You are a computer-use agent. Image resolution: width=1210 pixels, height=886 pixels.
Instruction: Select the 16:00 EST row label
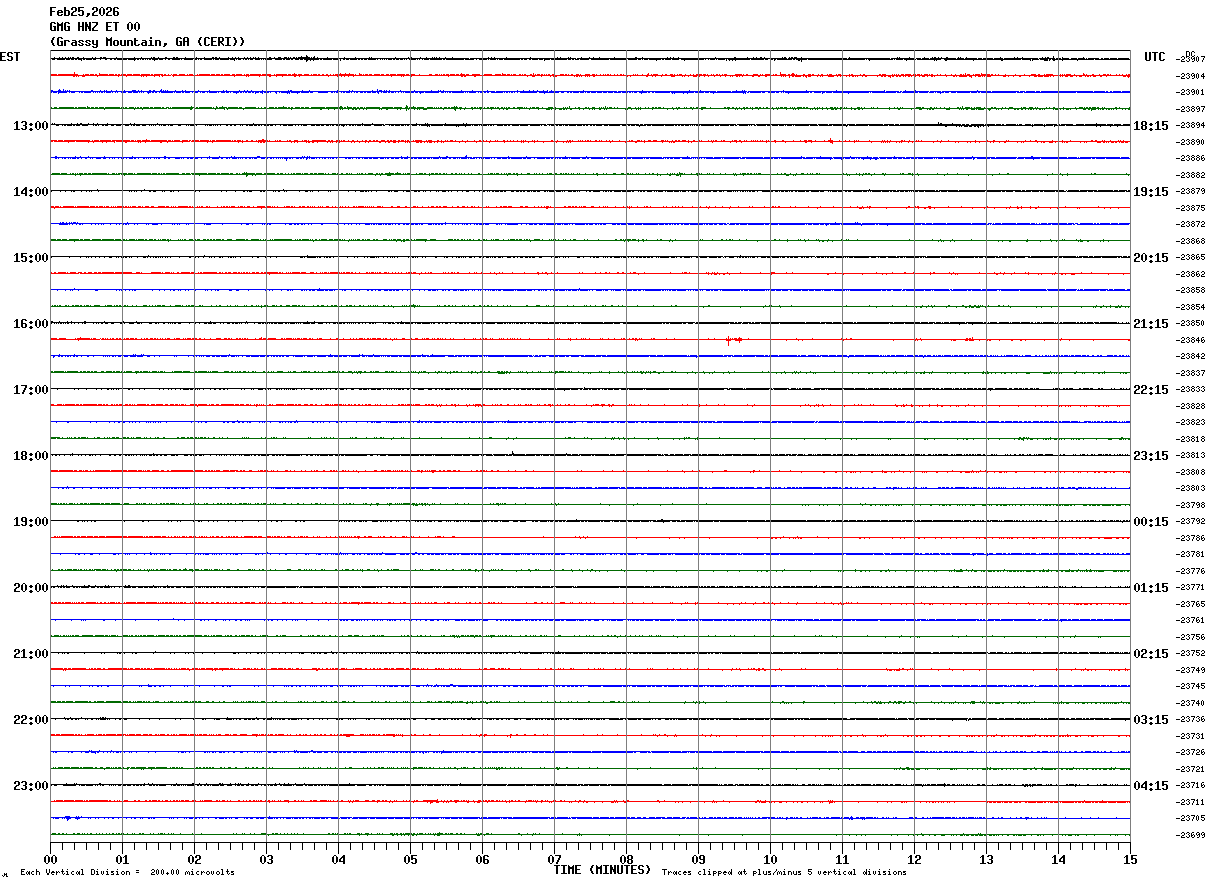click(x=30, y=323)
